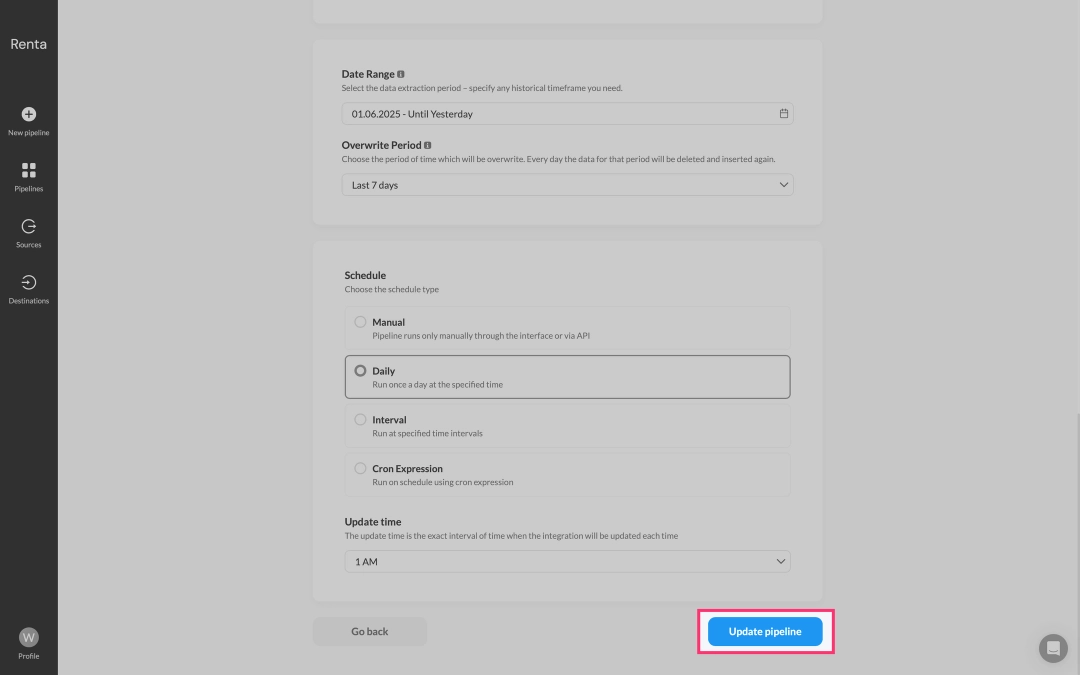Click the New pipeline plus icon
This screenshot has height=675, width=1080.
[29, 114]
